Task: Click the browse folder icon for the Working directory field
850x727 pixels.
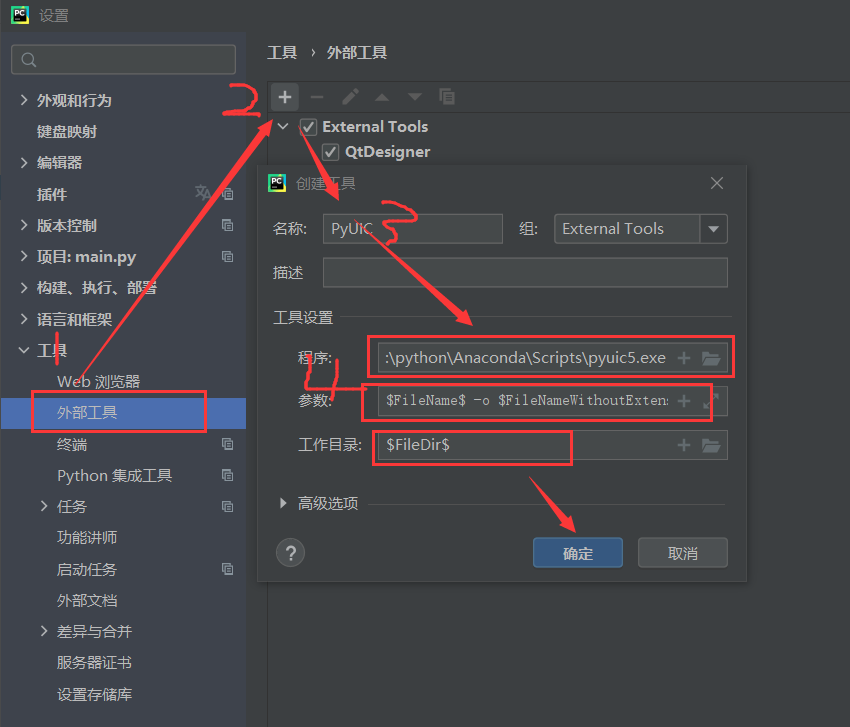Action: click(x=711, y=446)
